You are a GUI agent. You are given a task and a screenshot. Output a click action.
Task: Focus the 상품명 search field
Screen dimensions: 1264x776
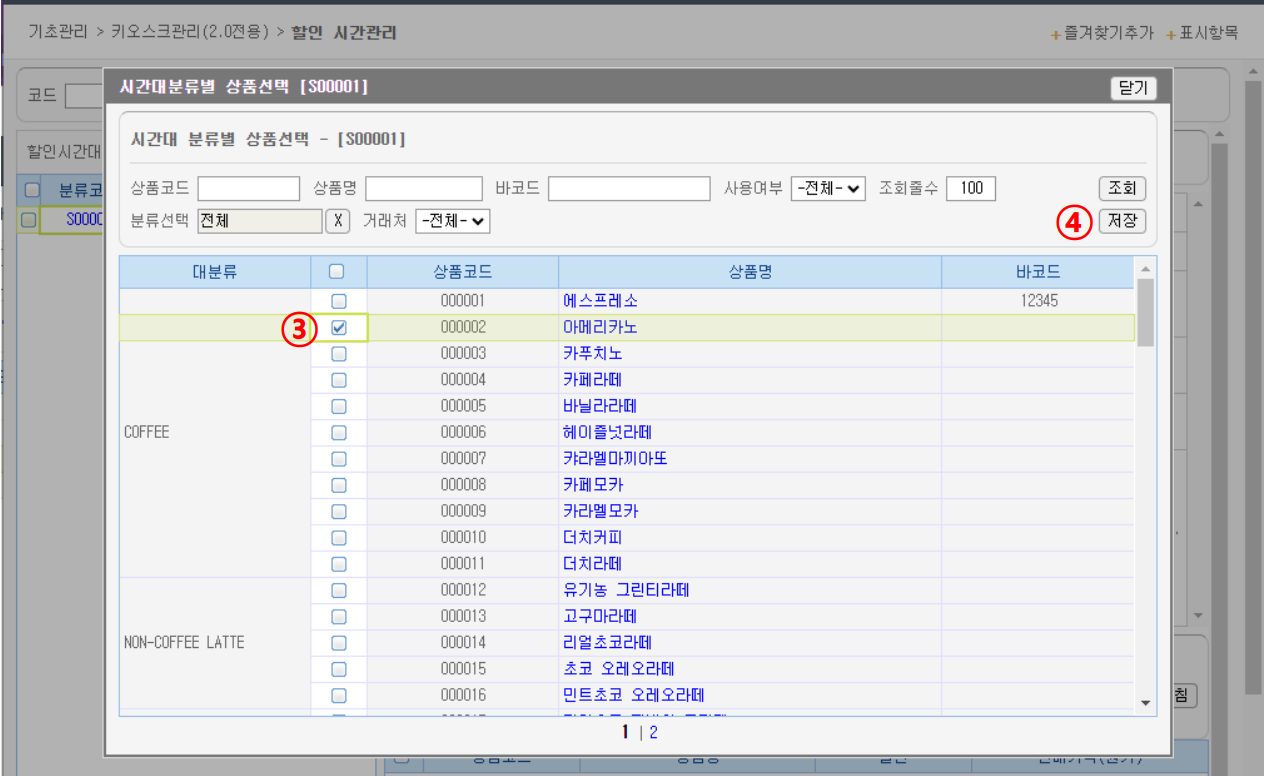point(424,189)
